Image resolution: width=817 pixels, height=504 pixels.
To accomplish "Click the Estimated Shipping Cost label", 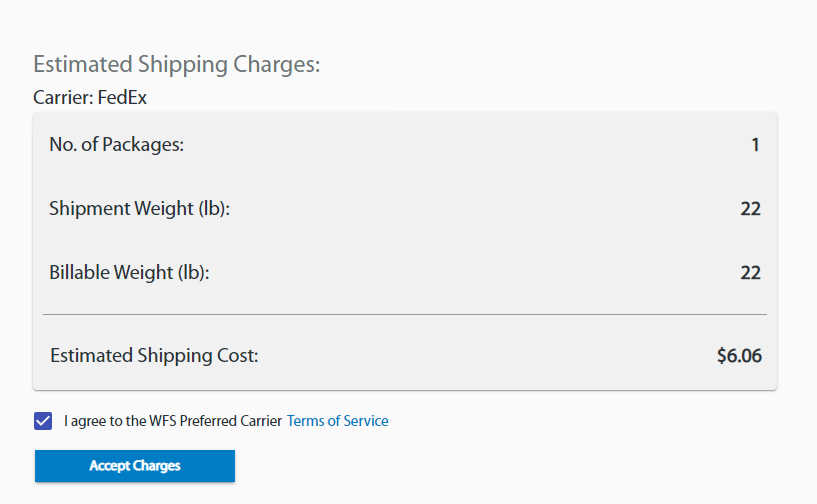I will click(x=154, y=355).
